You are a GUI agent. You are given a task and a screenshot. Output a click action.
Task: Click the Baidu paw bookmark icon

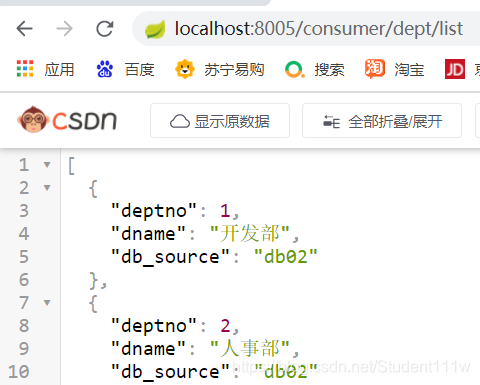pos(105,69)
